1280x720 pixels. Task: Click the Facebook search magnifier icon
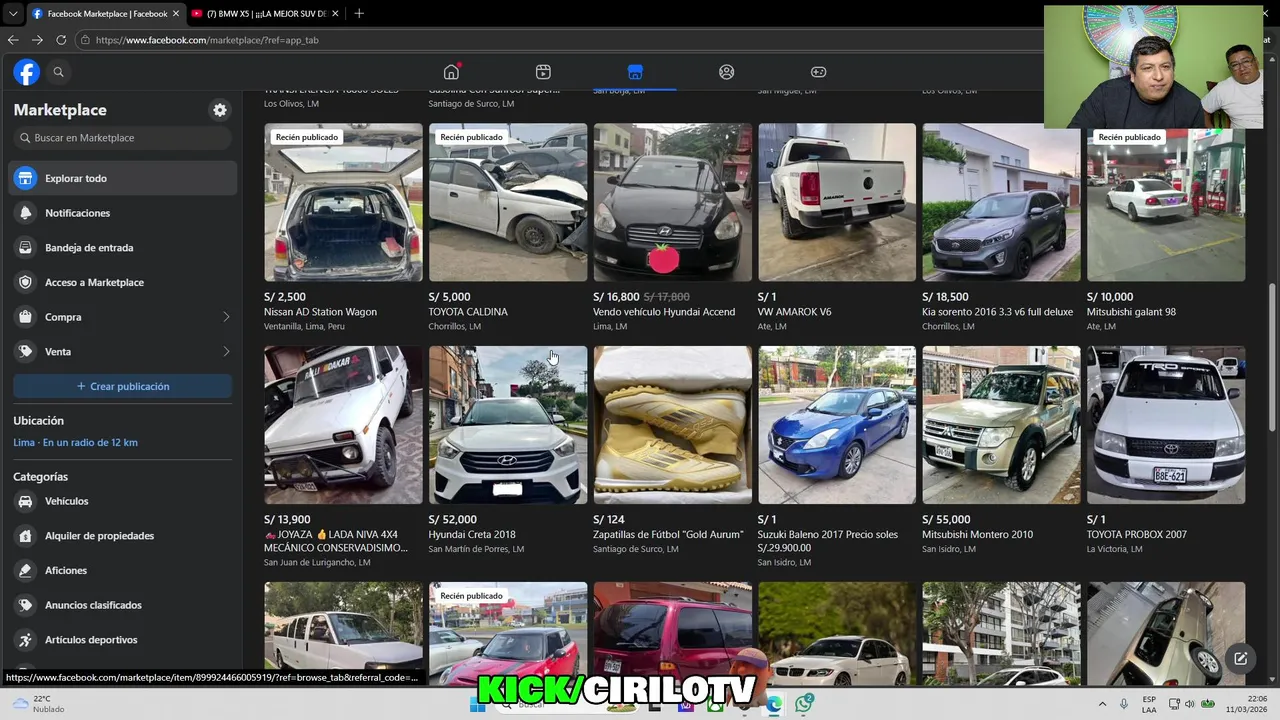click(58, 72)
